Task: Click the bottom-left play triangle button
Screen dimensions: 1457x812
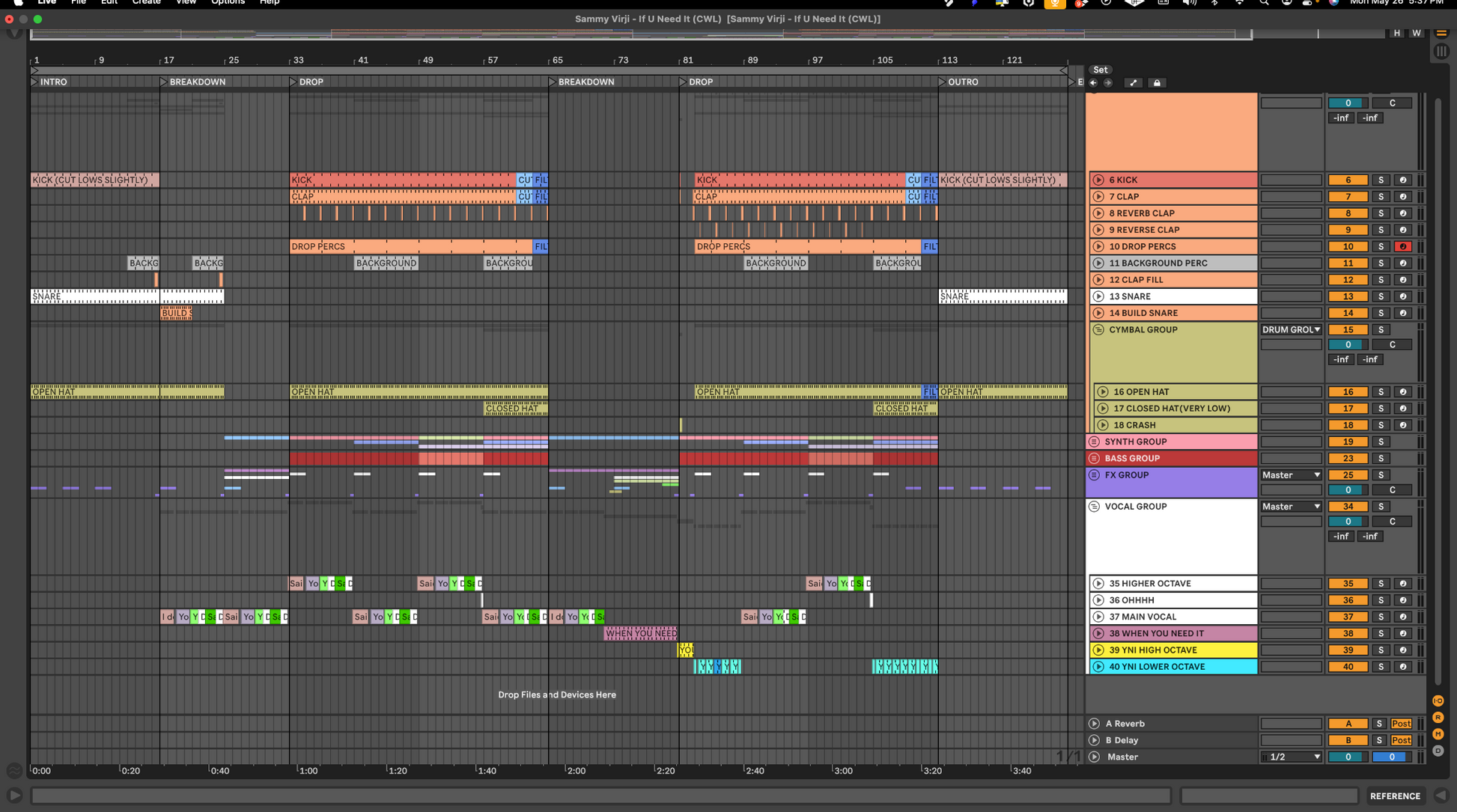Action: 14,796
